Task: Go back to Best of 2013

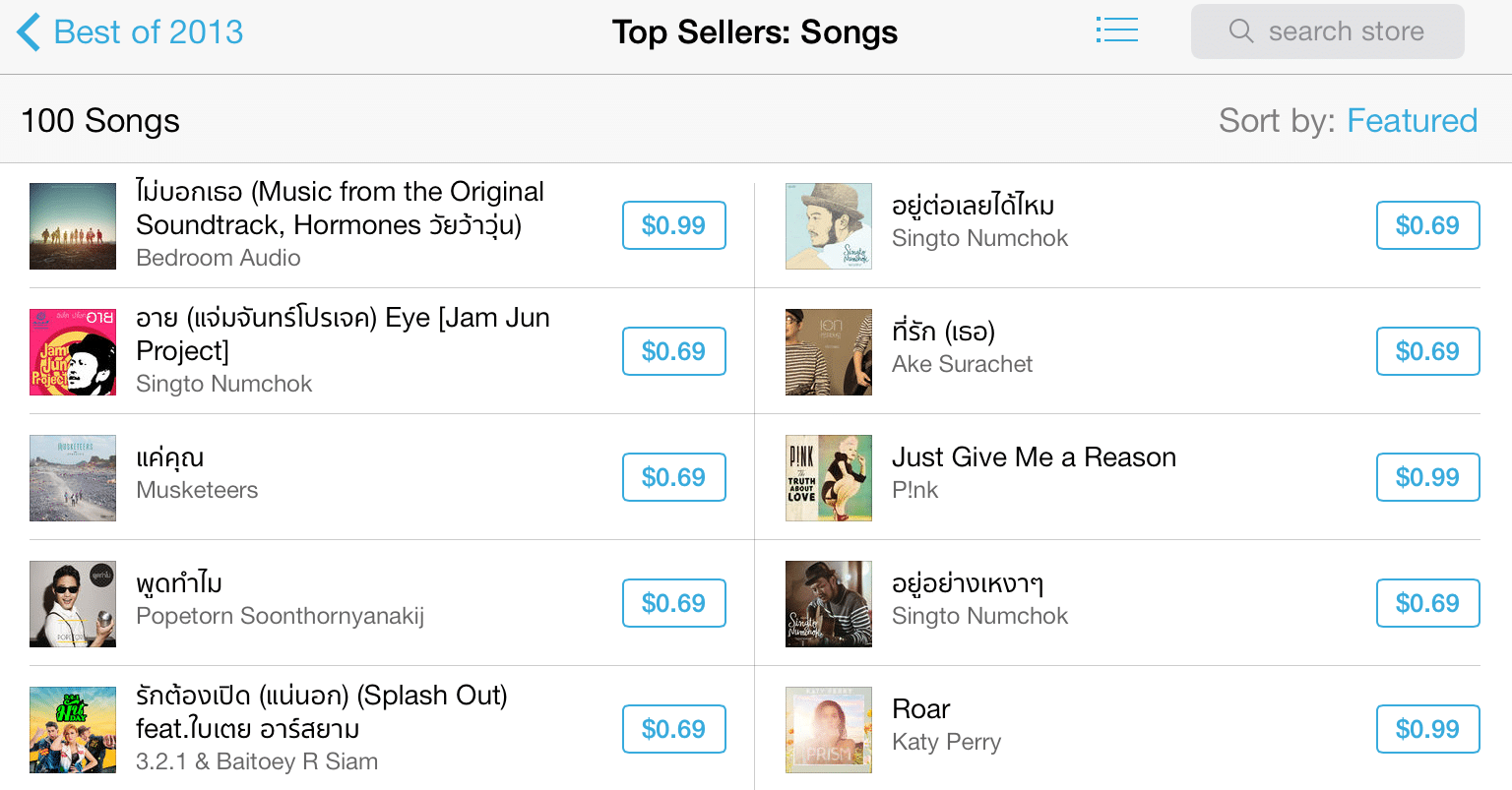Action: tap(130, 31)
